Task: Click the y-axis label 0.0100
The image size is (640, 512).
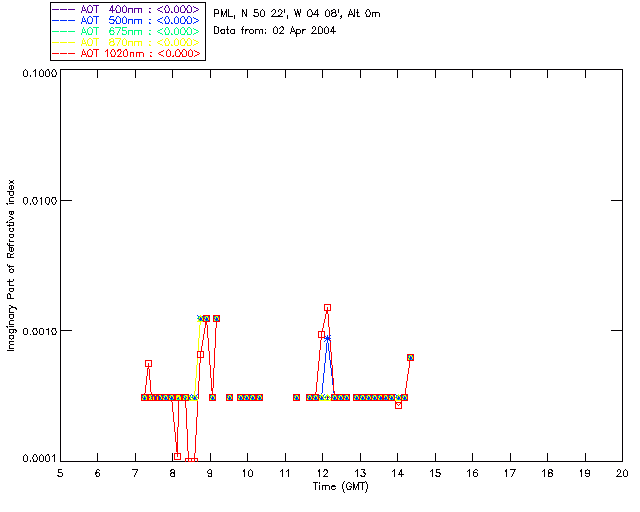Action: pos(40,201)
